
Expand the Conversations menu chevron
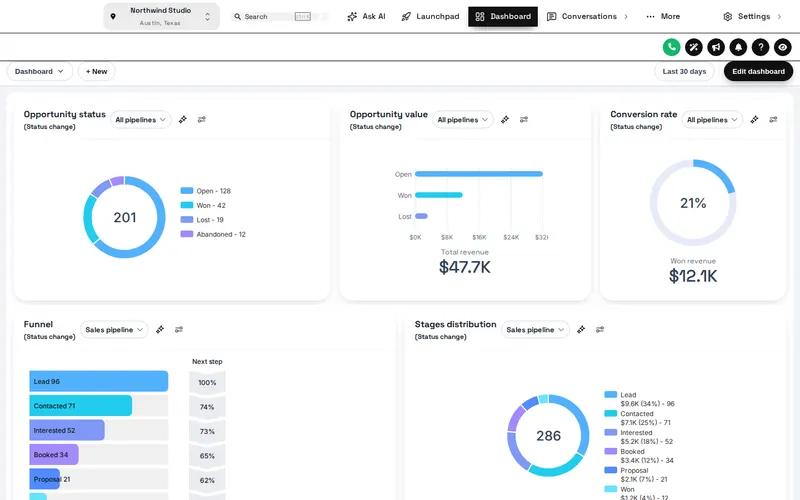click(626, 17)
